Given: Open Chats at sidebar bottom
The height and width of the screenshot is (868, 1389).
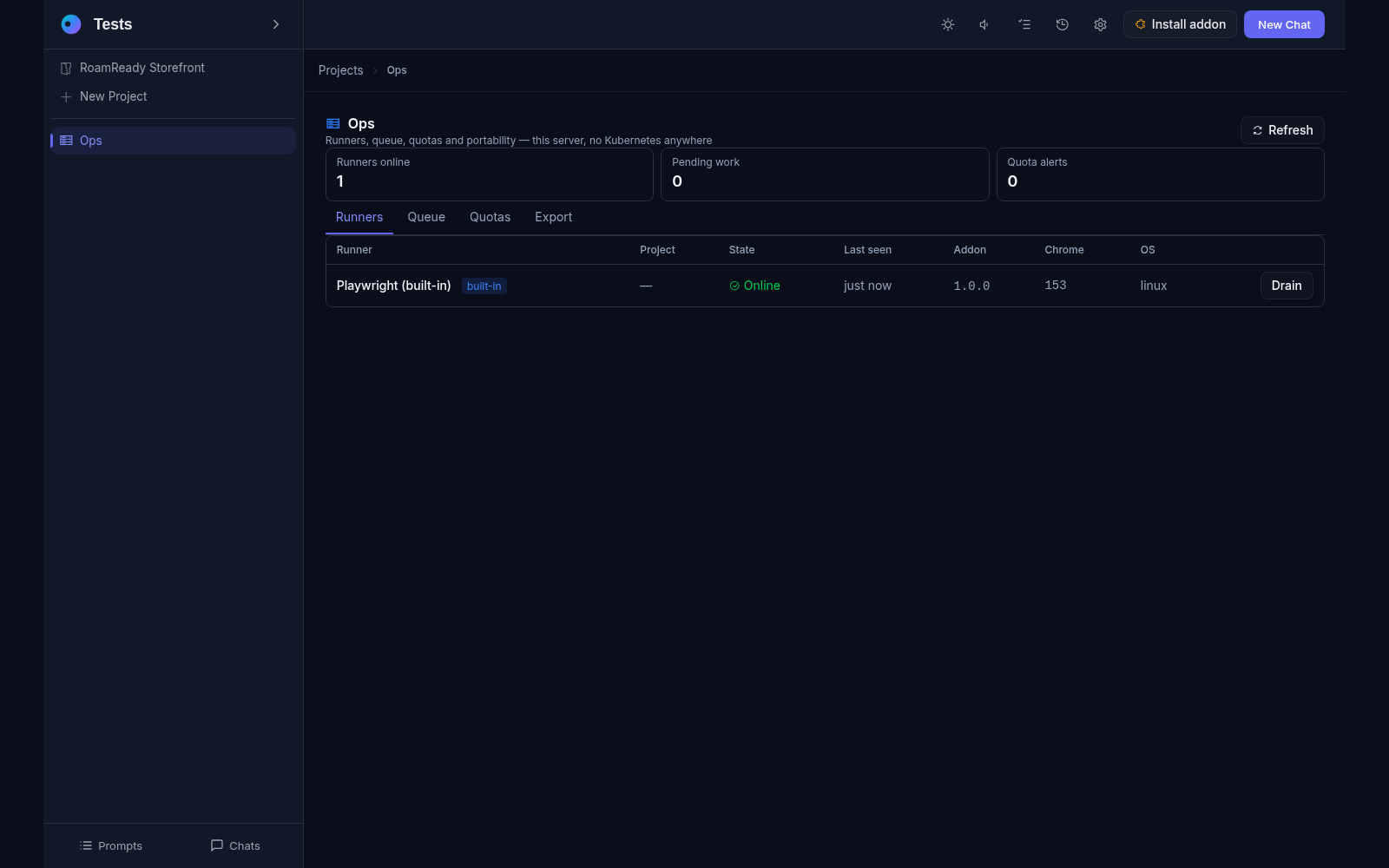Looking at the screenshot, I should coord(235,845).
